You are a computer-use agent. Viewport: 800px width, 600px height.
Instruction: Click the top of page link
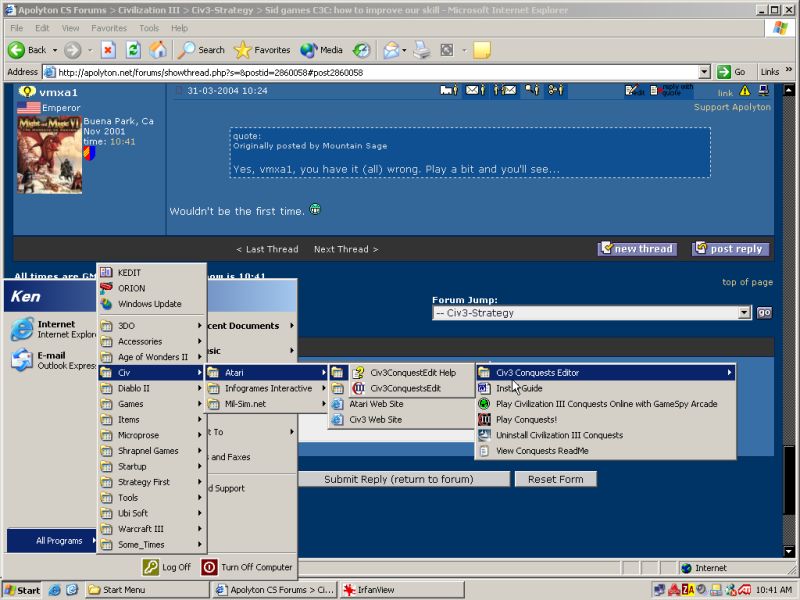pos(747,282)
